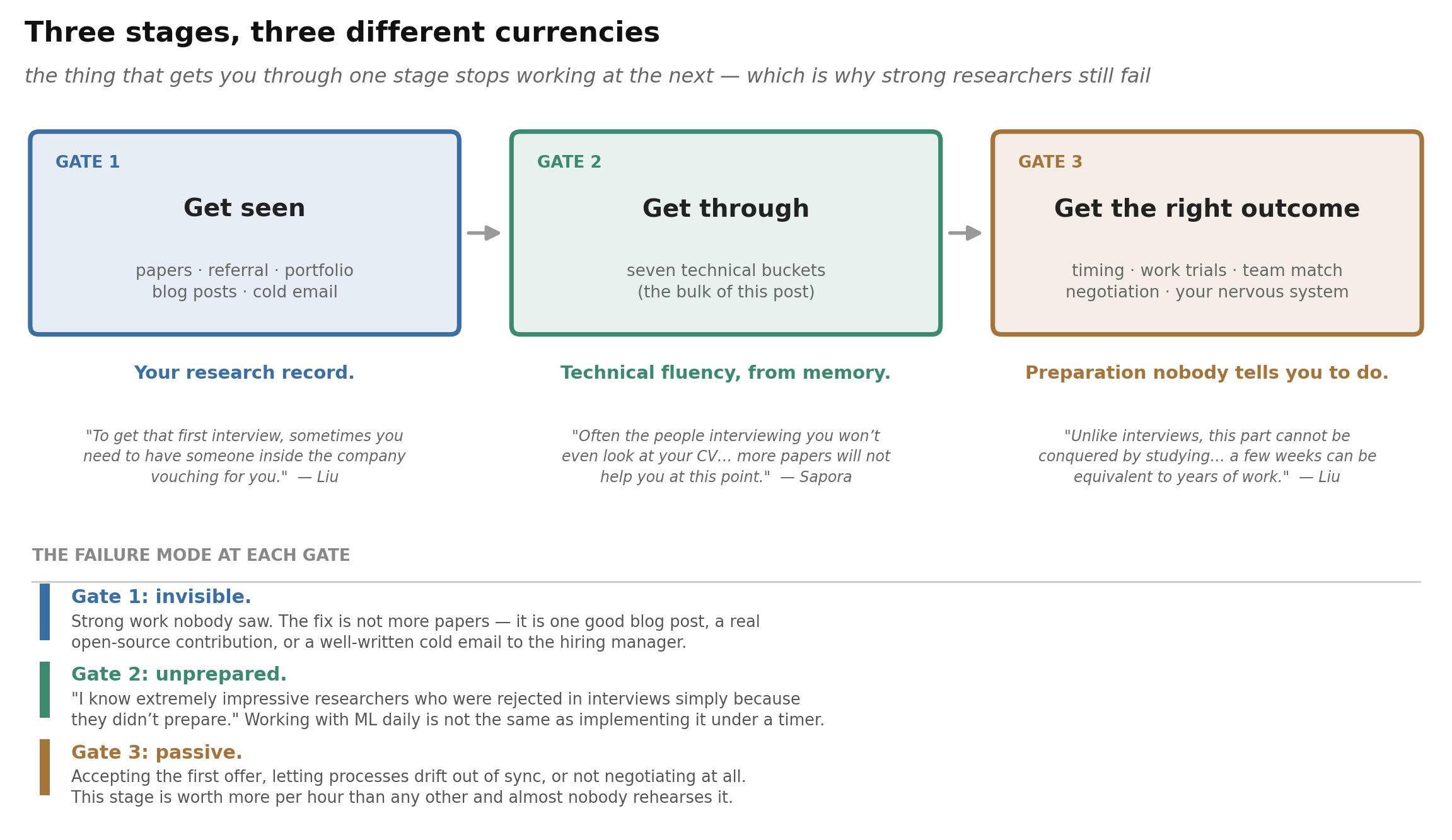The height and width of the screenshot is (840, 1452).
Task: Click the 'Get the right outcome' heading
Action: tap(1207, 209)
